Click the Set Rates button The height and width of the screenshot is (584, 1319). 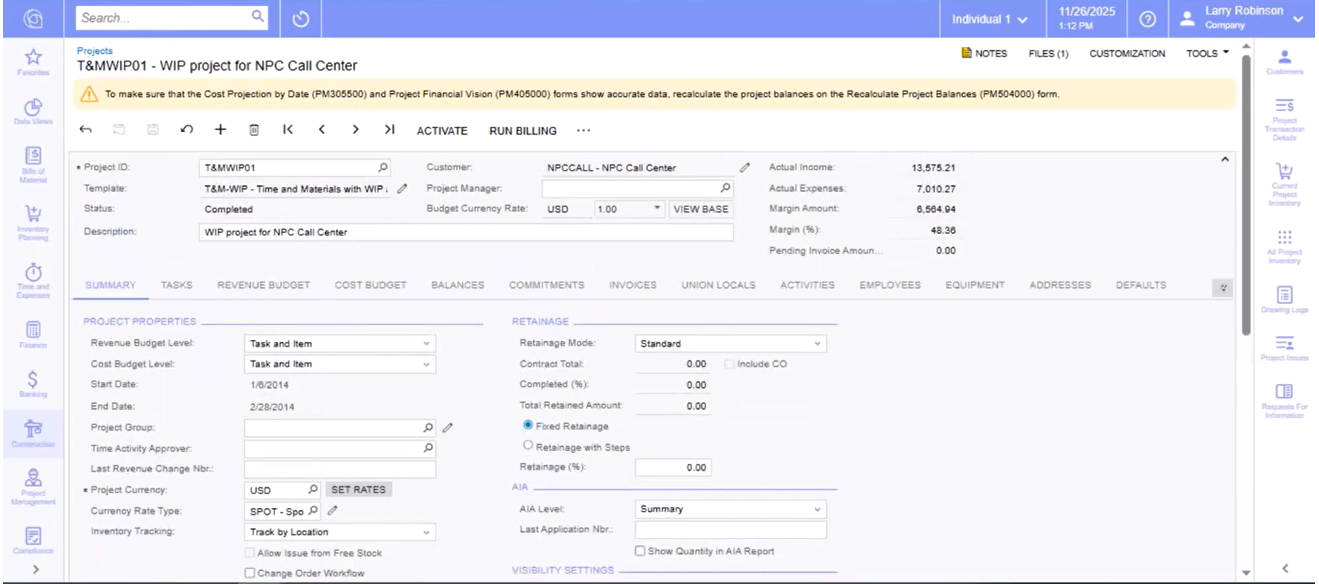(x=359, y=490)
